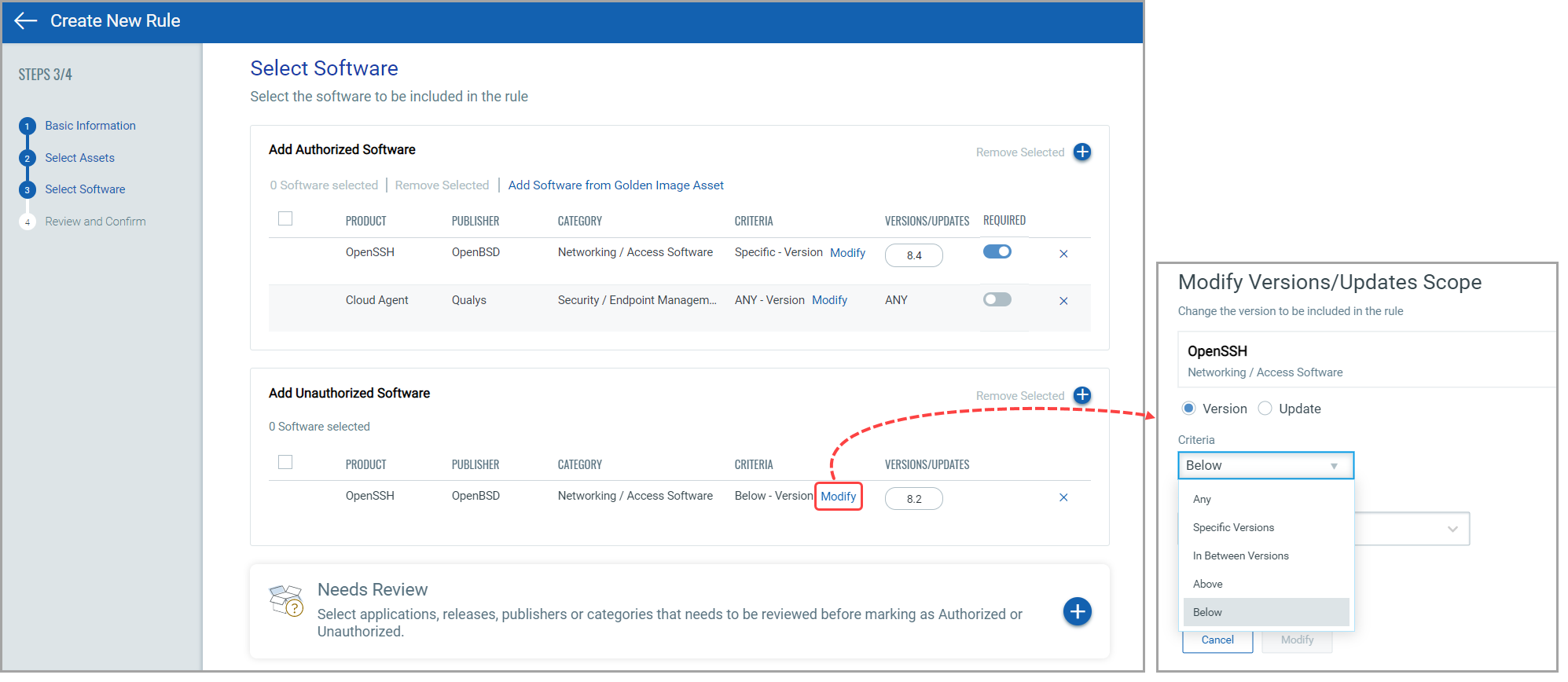Select the Version radio button
Image resolution: width=1568 pixels, height=682 pixels.
coord(1189,409)
